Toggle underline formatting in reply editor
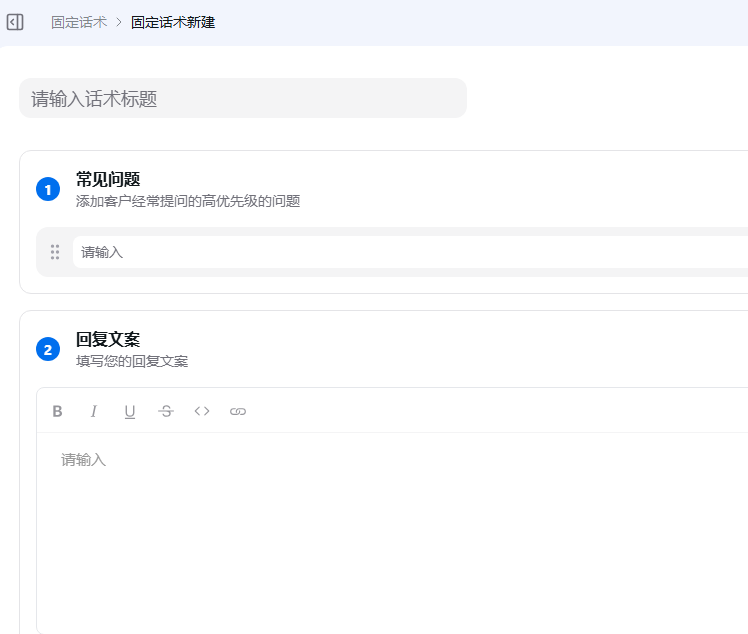 (130, 411)
